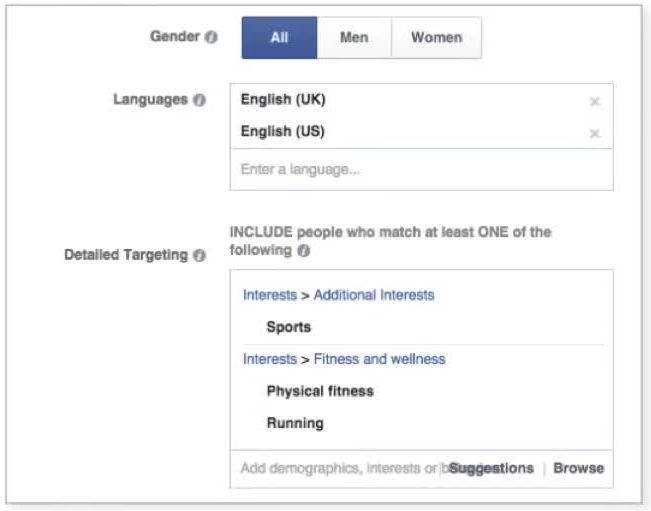Screen dimensions: 651x511
Task: Select the Physical fitness interest item
Action: pyautogui.click(x=320, y=391)
